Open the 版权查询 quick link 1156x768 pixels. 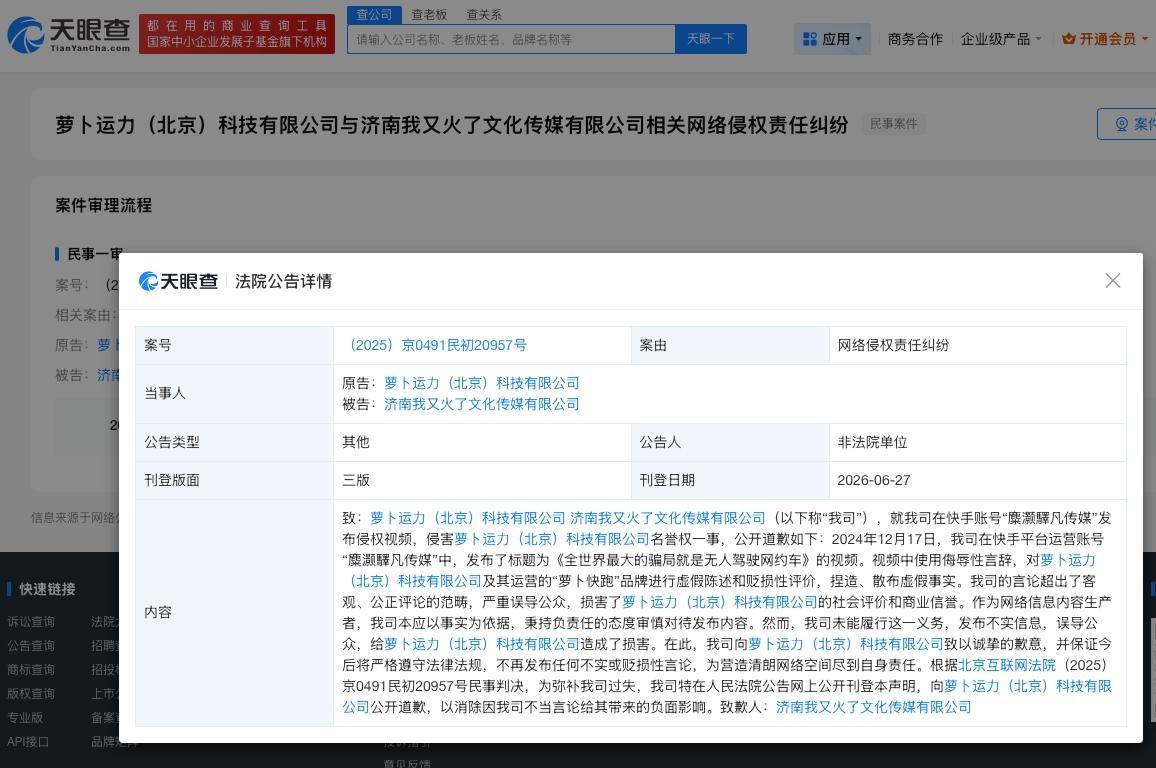[31, 694]
